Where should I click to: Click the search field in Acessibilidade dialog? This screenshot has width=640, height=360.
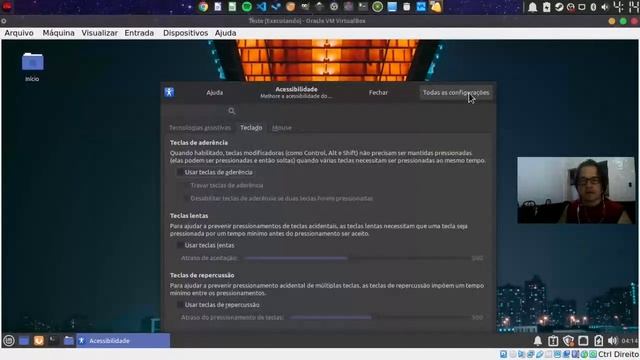201,111
